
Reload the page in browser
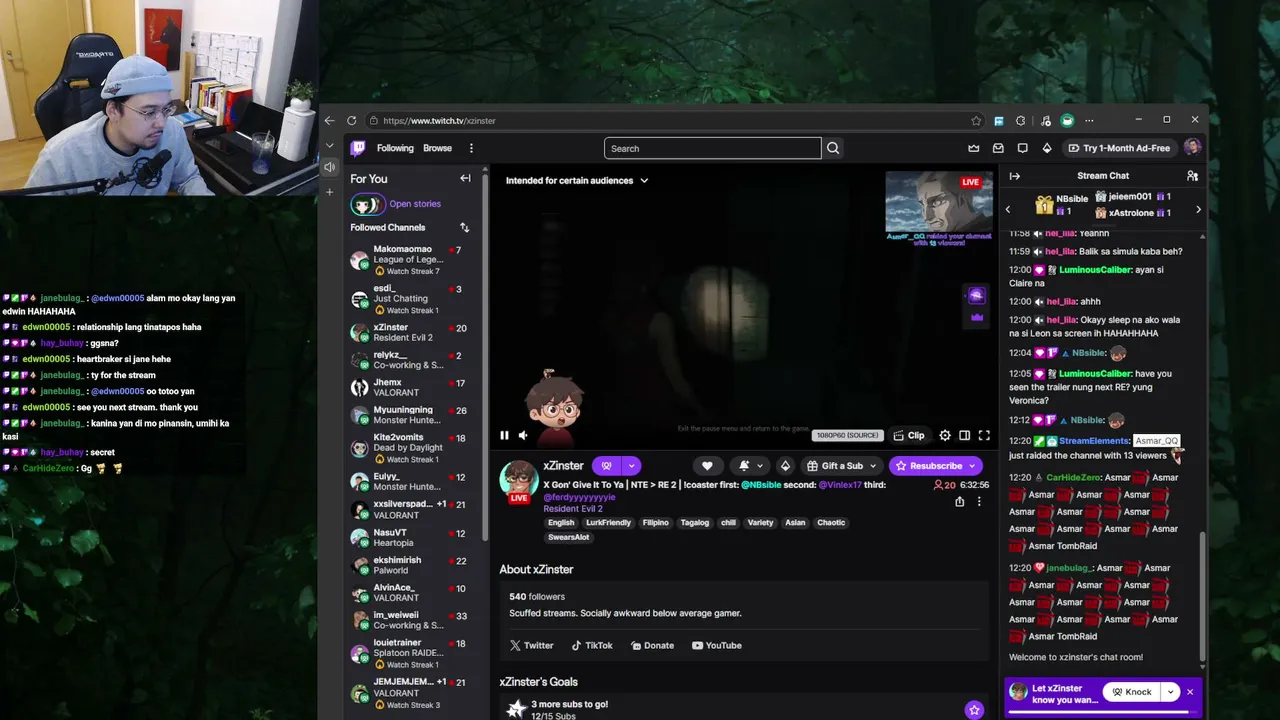[x=351, y=120]
